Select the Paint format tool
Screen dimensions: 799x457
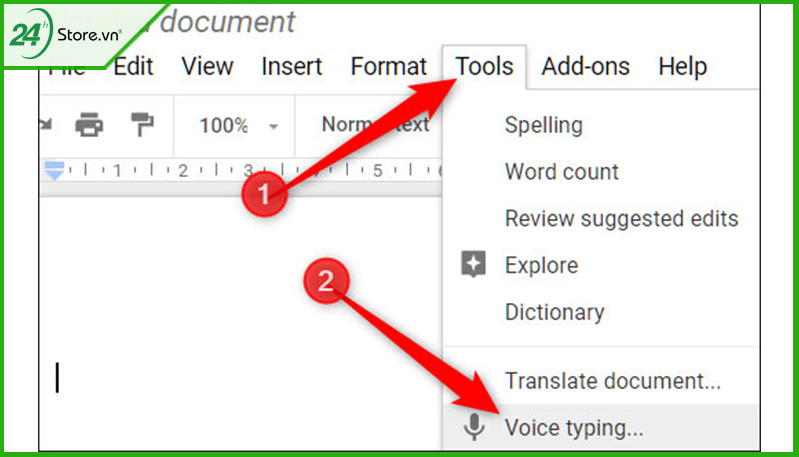click(142, 125)
